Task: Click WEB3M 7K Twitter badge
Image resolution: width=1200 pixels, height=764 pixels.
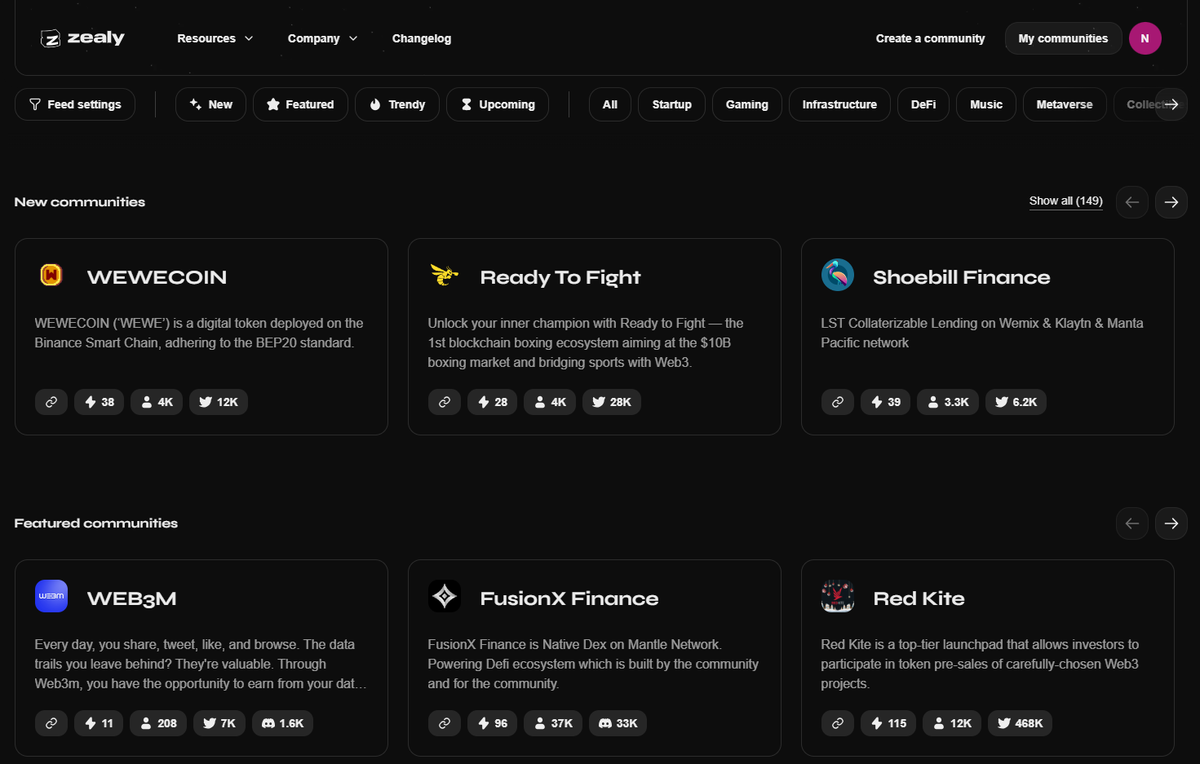Action: pyautogui.click(x=218, y=723)
